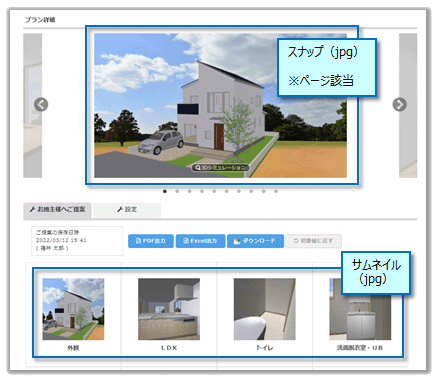Click the ダウンロード button
This screenshot has width=438, height=382.
255,241
